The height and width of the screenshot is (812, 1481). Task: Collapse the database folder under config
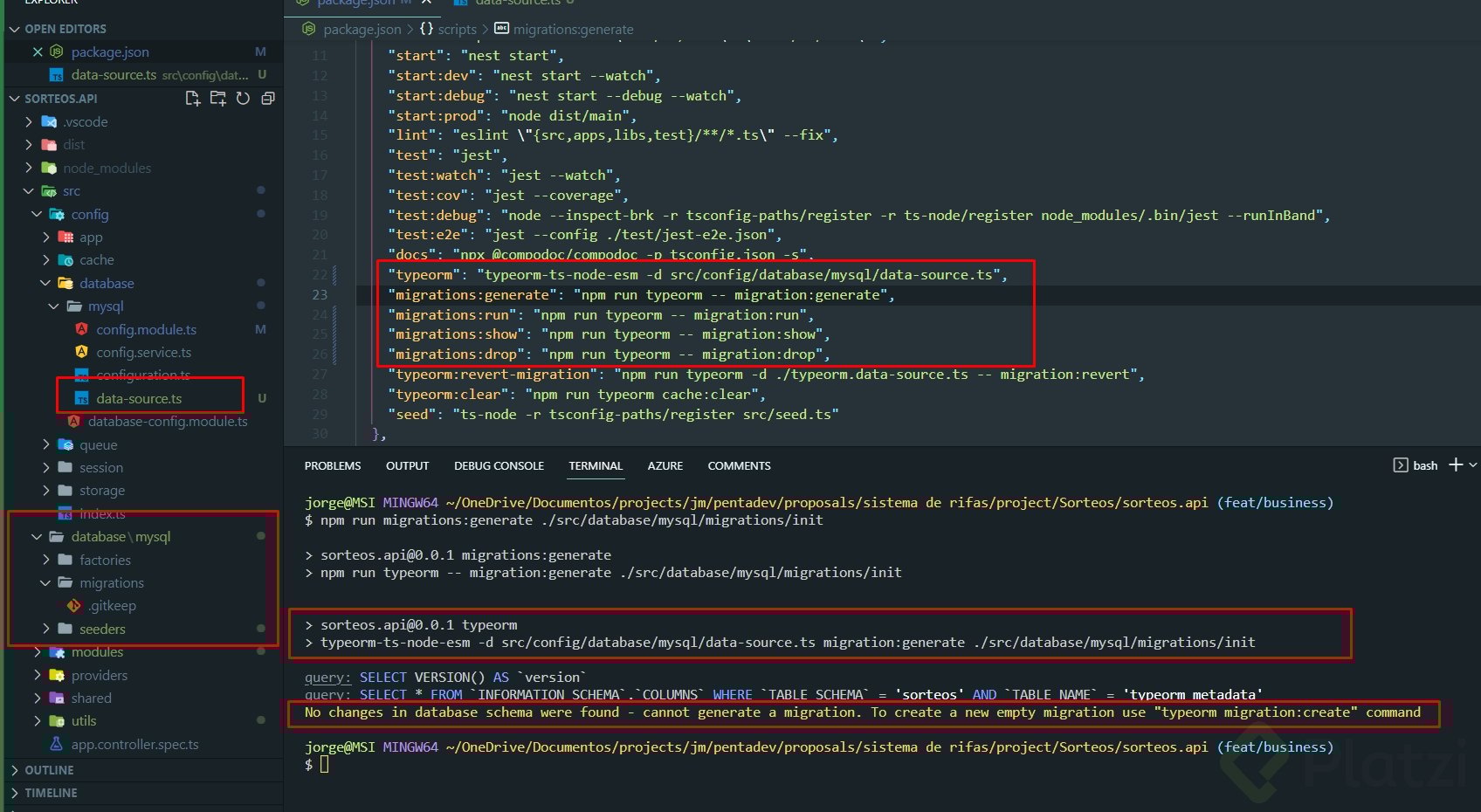click(x=45, y=283)
